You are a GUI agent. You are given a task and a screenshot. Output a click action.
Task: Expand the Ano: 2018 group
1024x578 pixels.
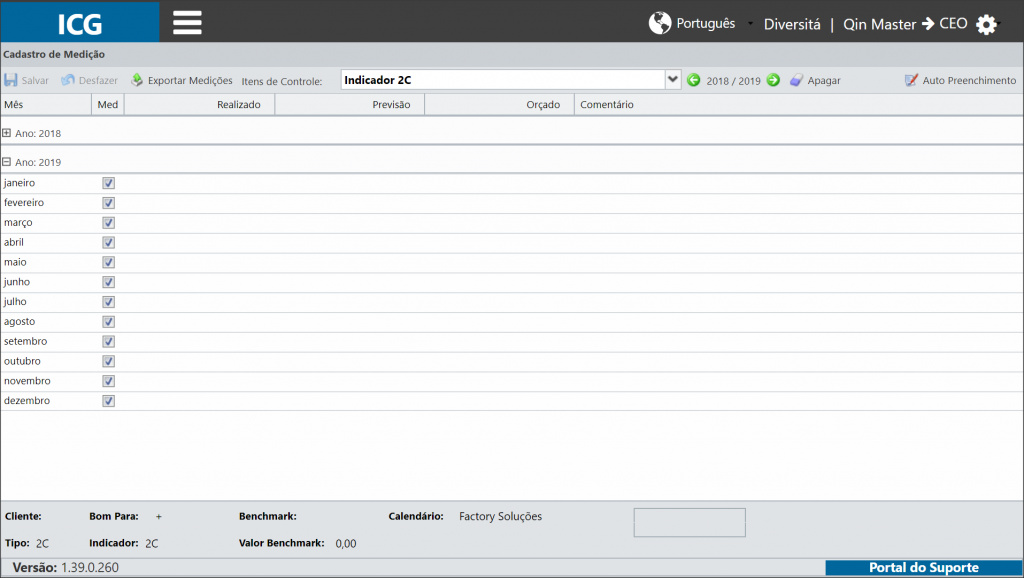point(7,133)
